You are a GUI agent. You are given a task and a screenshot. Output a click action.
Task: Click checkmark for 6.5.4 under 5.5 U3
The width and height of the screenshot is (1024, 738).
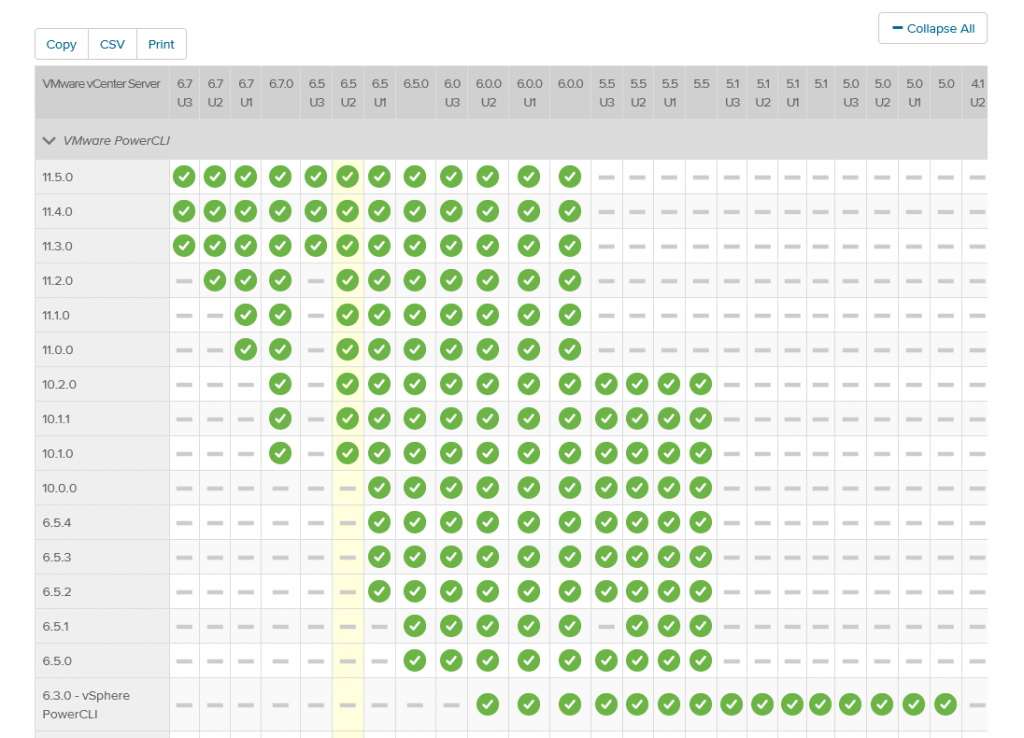[x=607, y=522]
